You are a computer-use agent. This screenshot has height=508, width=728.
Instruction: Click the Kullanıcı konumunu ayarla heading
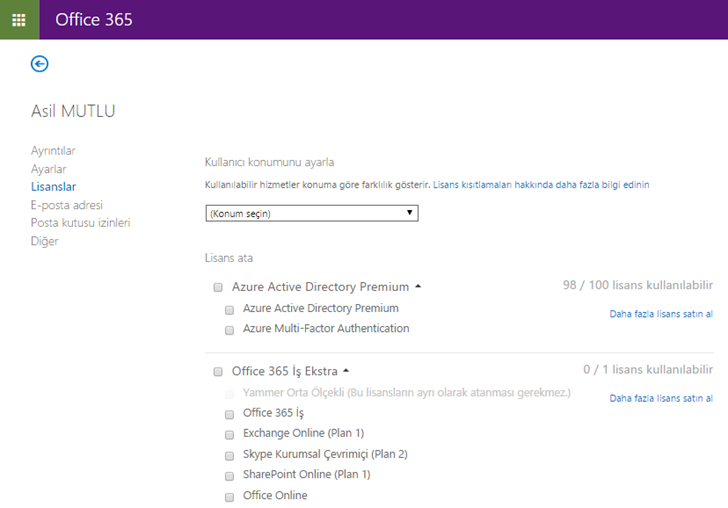[x=269, y=162]
